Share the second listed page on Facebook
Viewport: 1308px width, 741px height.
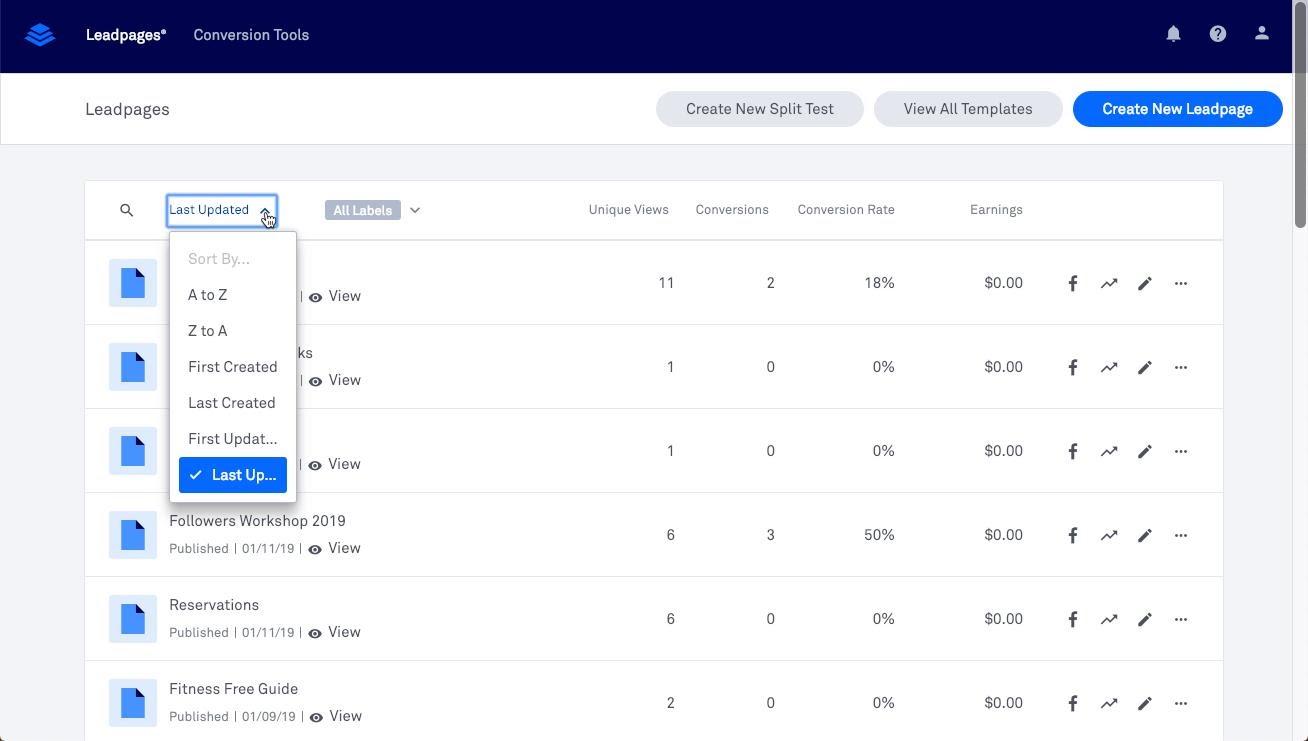point(1072,367)
